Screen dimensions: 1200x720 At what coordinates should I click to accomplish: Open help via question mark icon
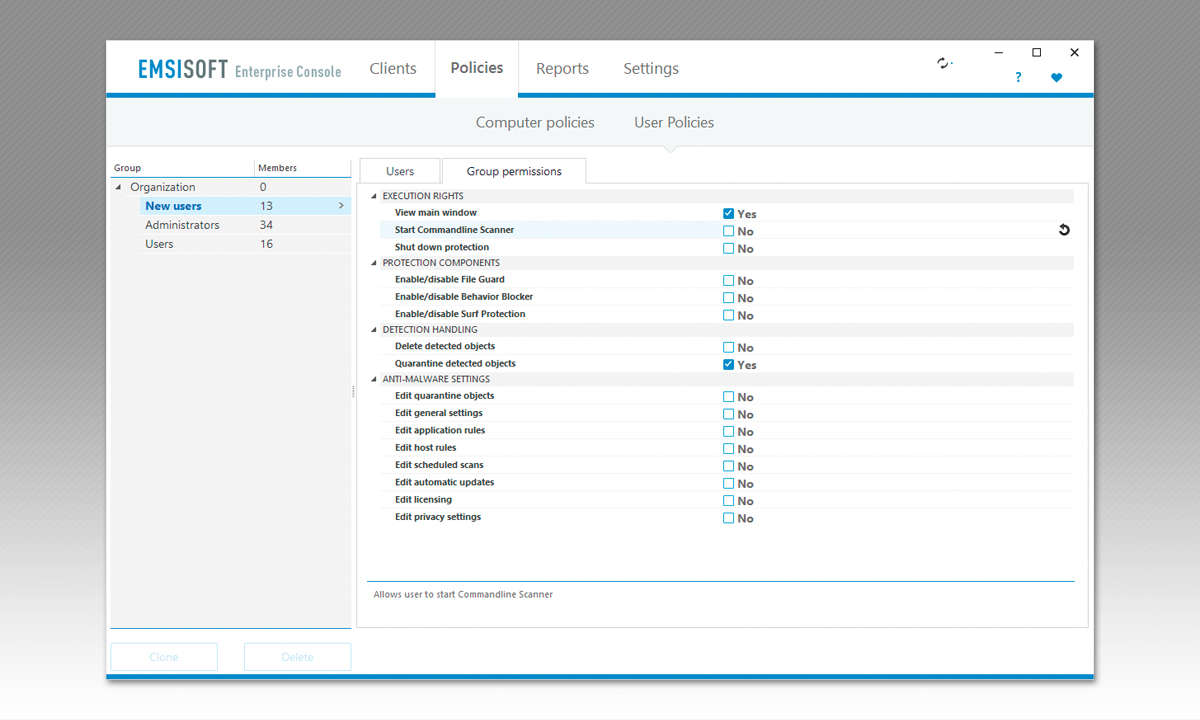(x=1018, y=78)
